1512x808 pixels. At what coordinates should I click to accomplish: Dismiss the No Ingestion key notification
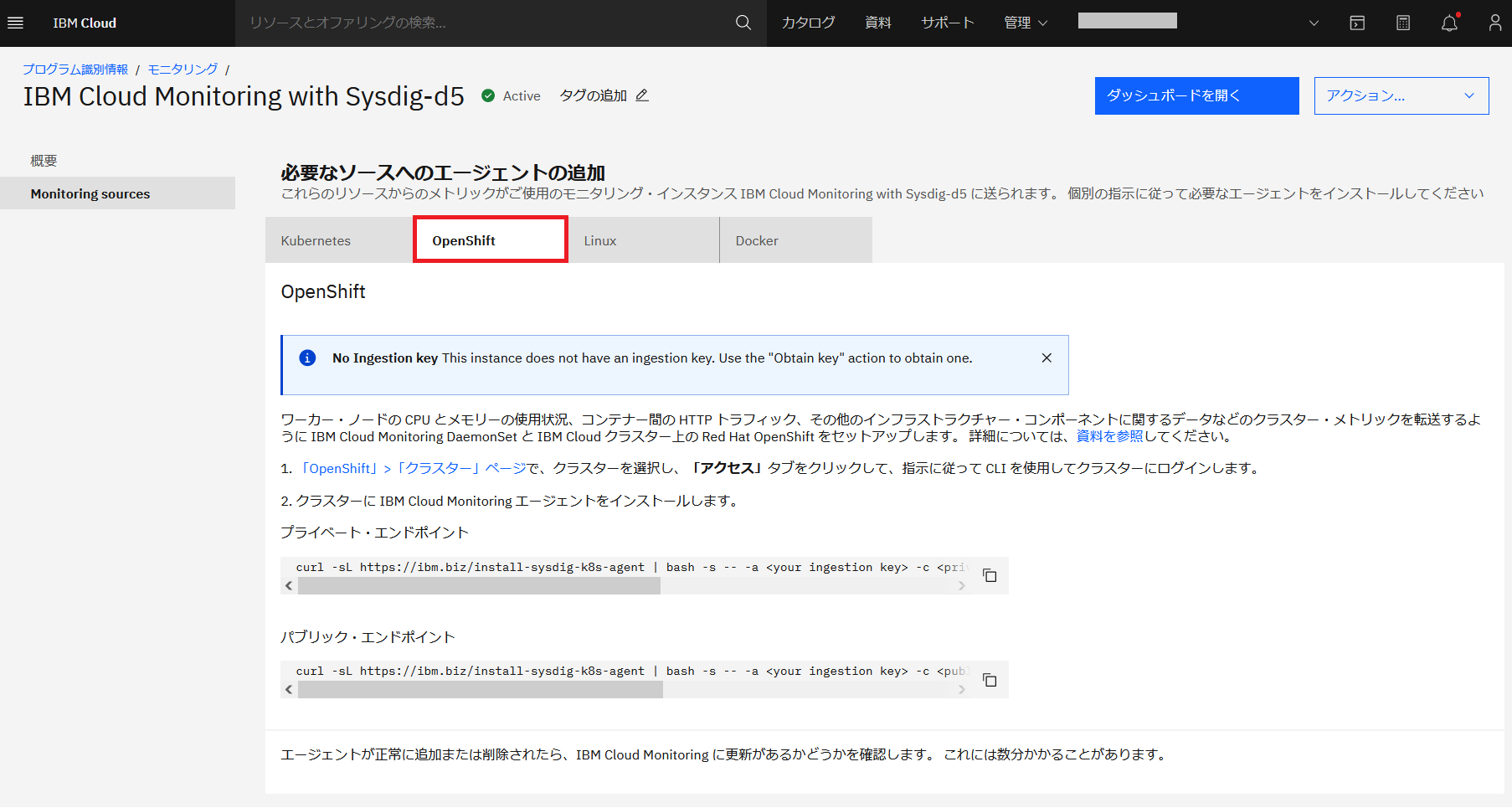[1047, 358]
